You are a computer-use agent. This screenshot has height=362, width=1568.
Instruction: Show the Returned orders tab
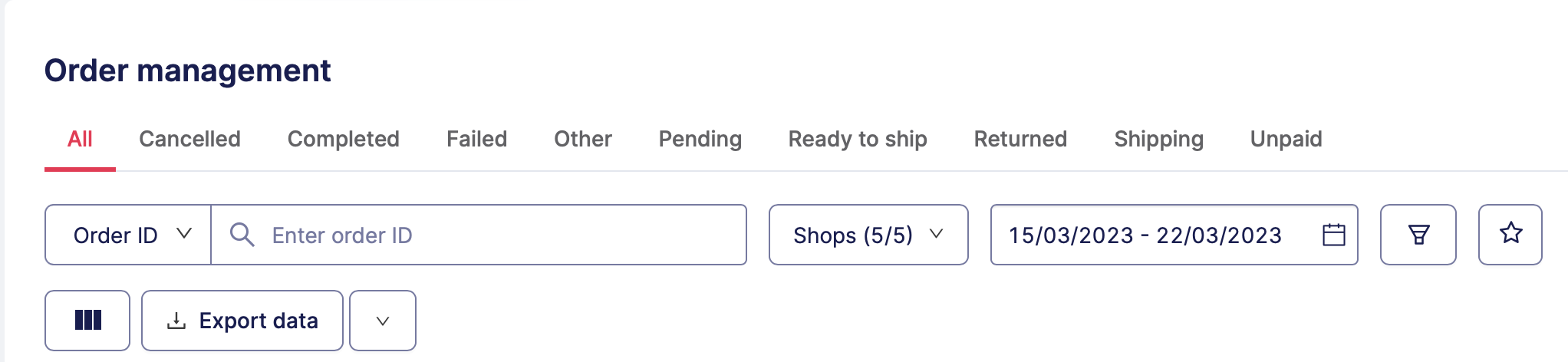tap(1020, 139)
